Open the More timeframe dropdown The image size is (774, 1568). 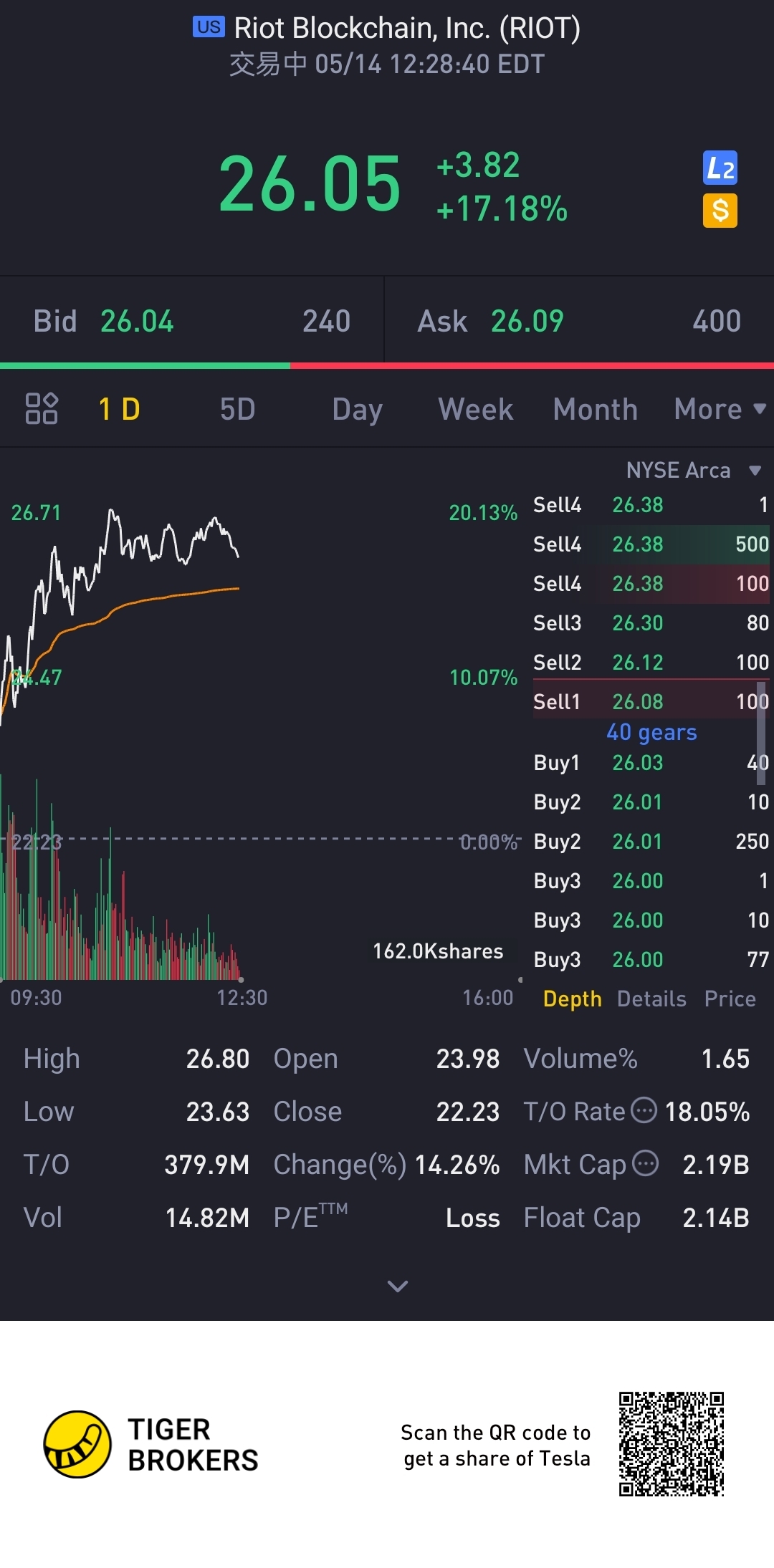(x=720, y=409)
